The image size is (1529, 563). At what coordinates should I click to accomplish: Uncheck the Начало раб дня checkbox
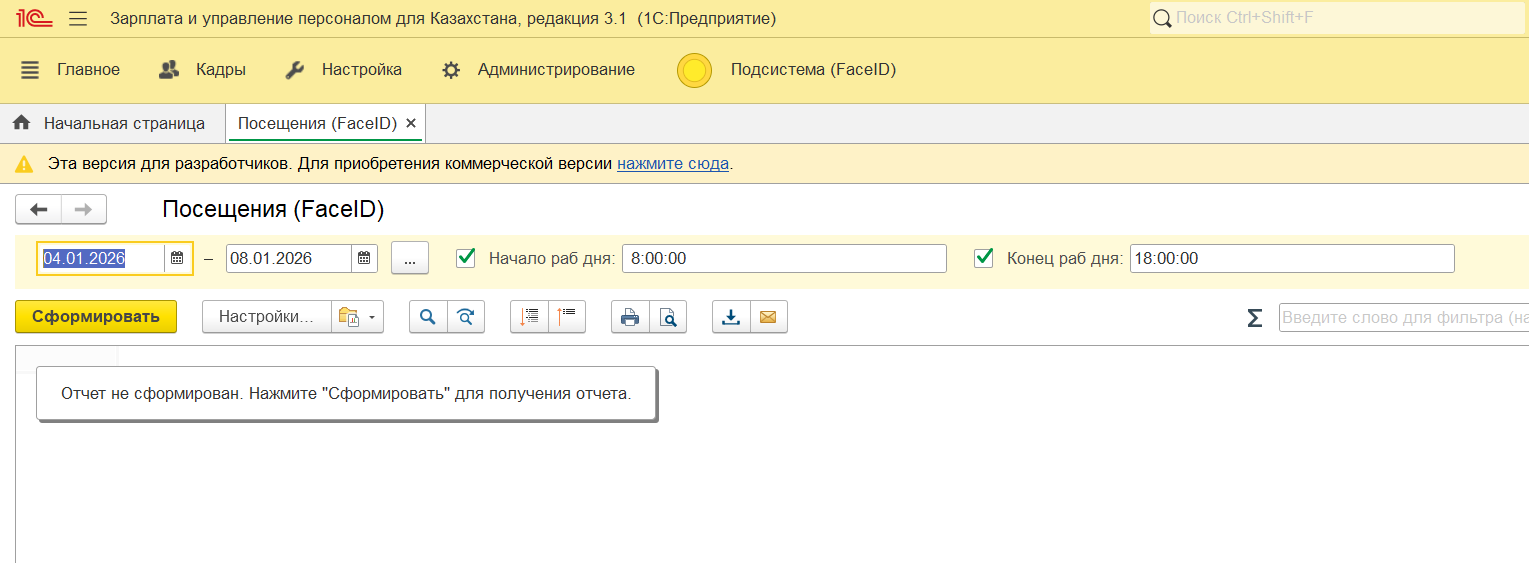465,258
